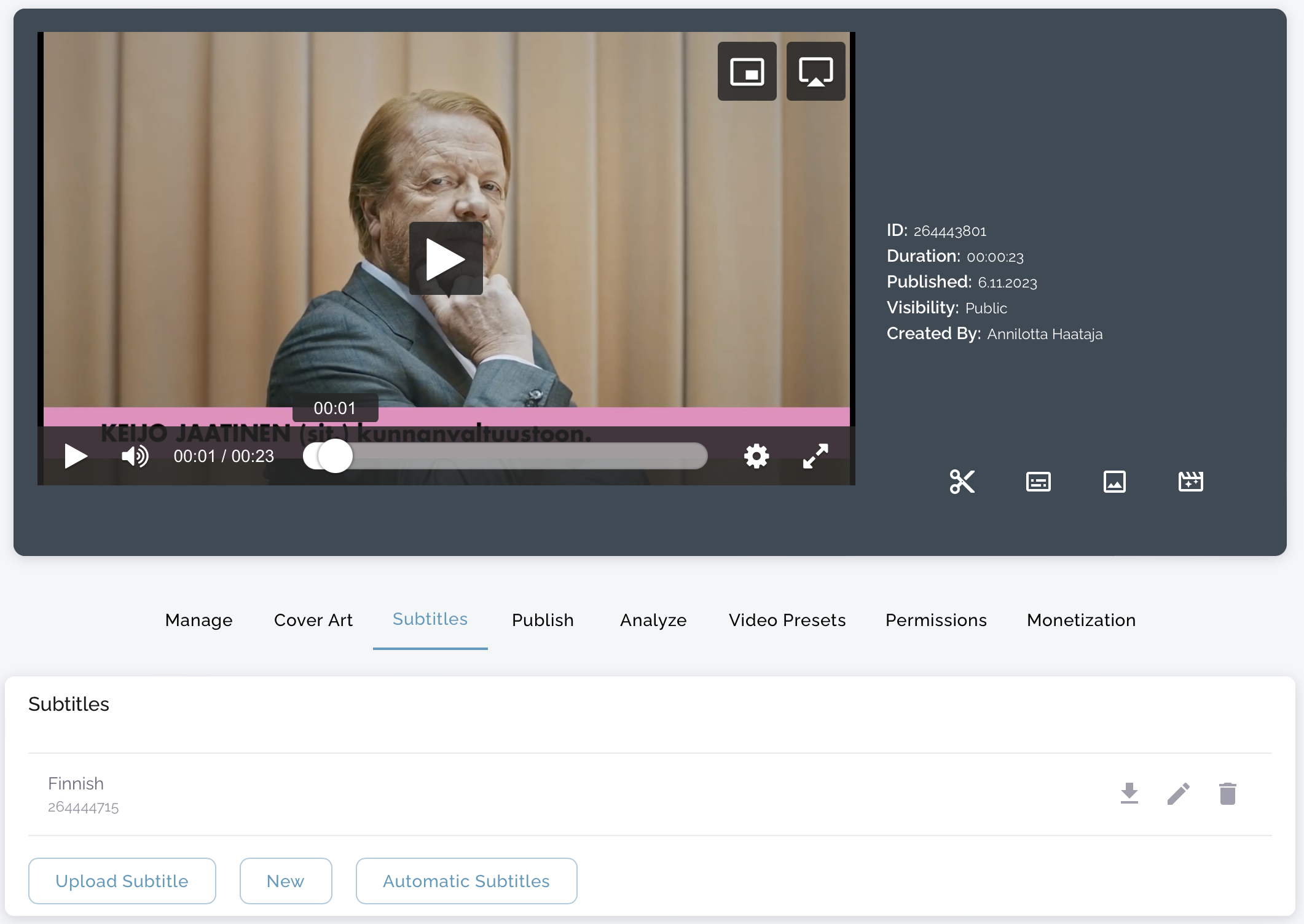Click the scissors trim video icon
1304x924 pixels.
pos(962,482)
